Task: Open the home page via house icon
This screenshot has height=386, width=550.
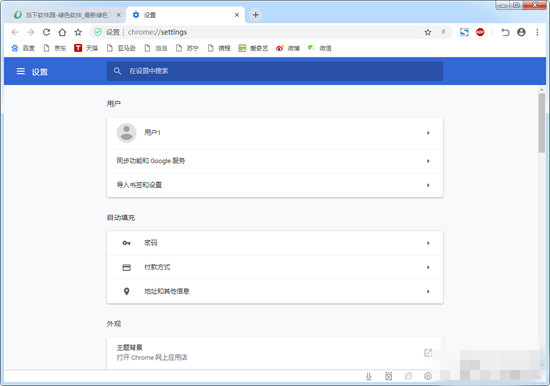Action: [62, 32]
